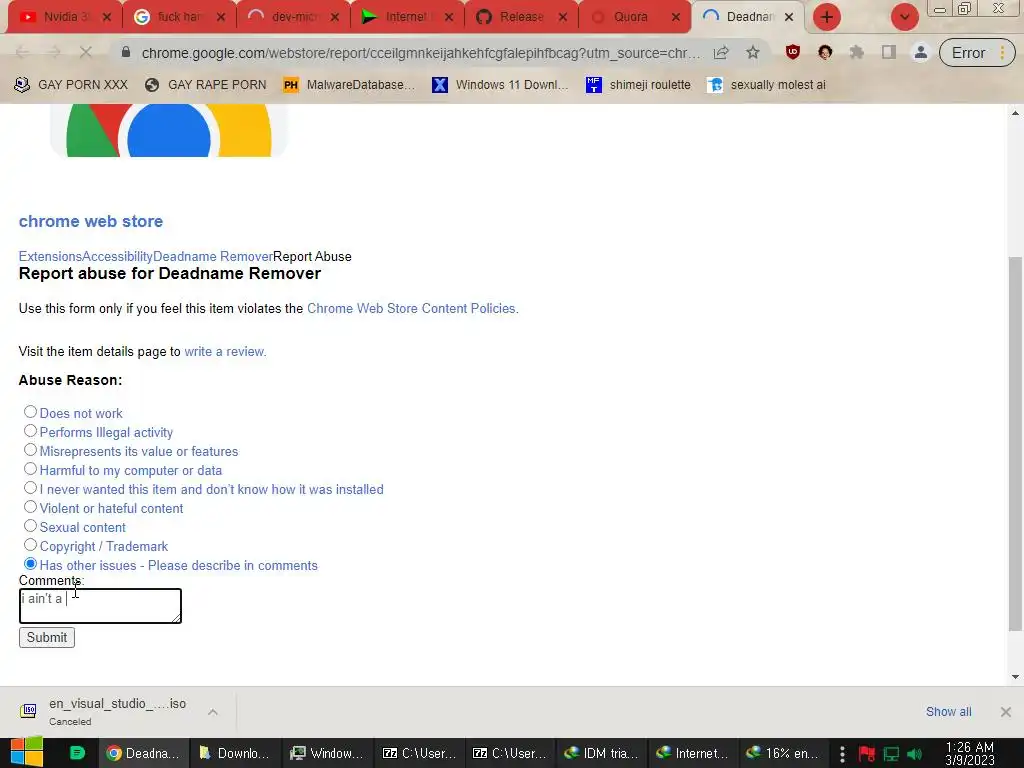Click the forward navigation arrow
The image size is (1024, 768).
pos(54,53)
